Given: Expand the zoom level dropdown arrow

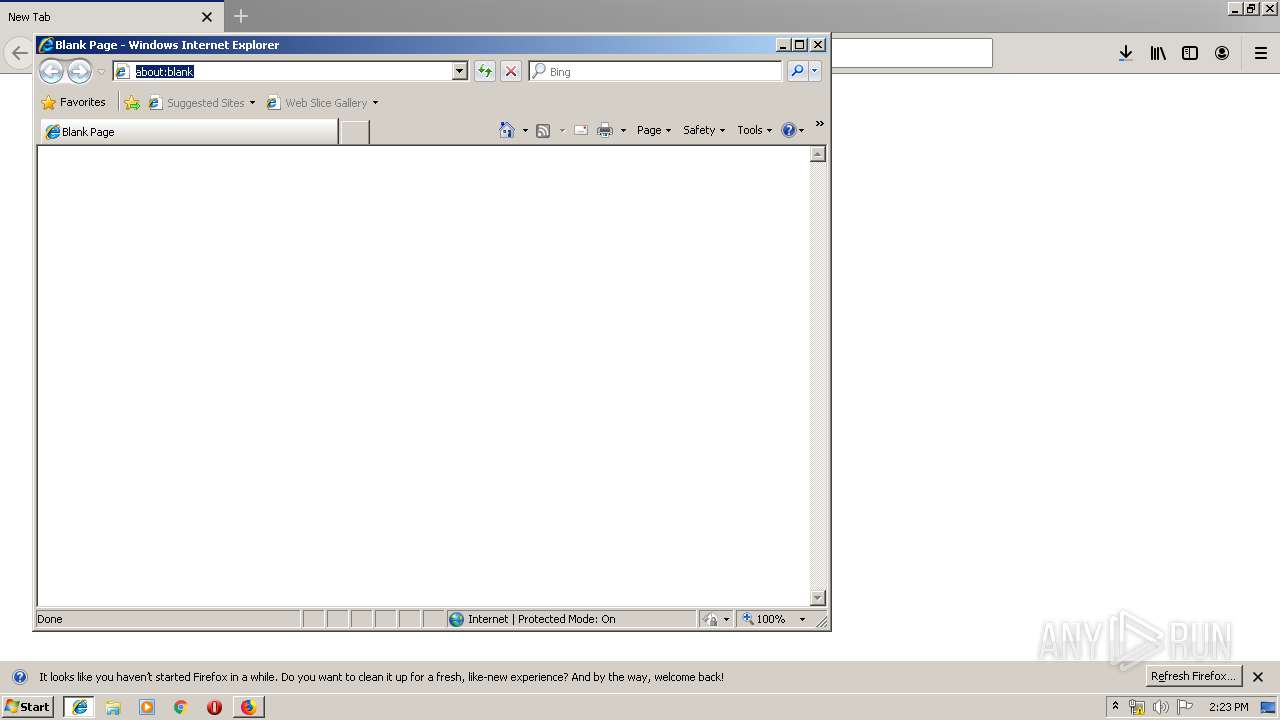Looking at the screenshot, I should [x=802, y=619].
